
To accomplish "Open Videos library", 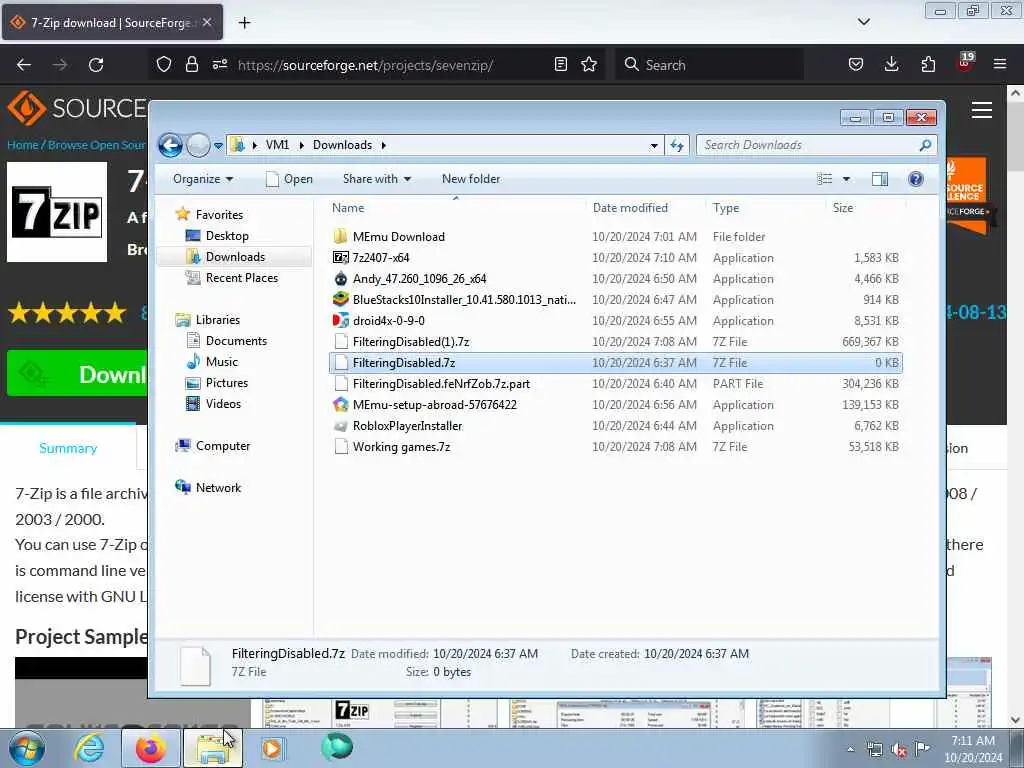I will (x=223, y=404).
